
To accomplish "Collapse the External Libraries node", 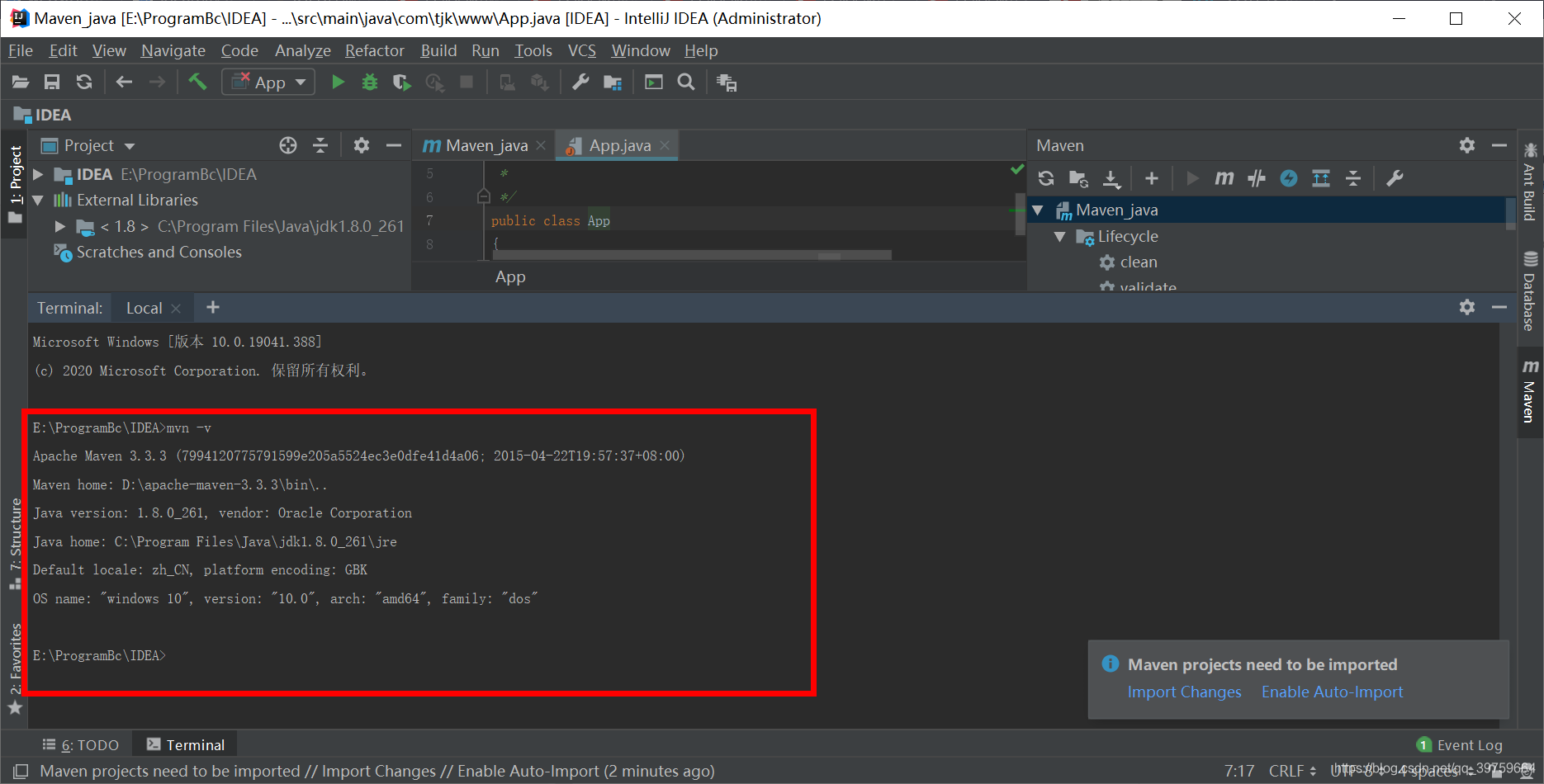I will point(38,200).
